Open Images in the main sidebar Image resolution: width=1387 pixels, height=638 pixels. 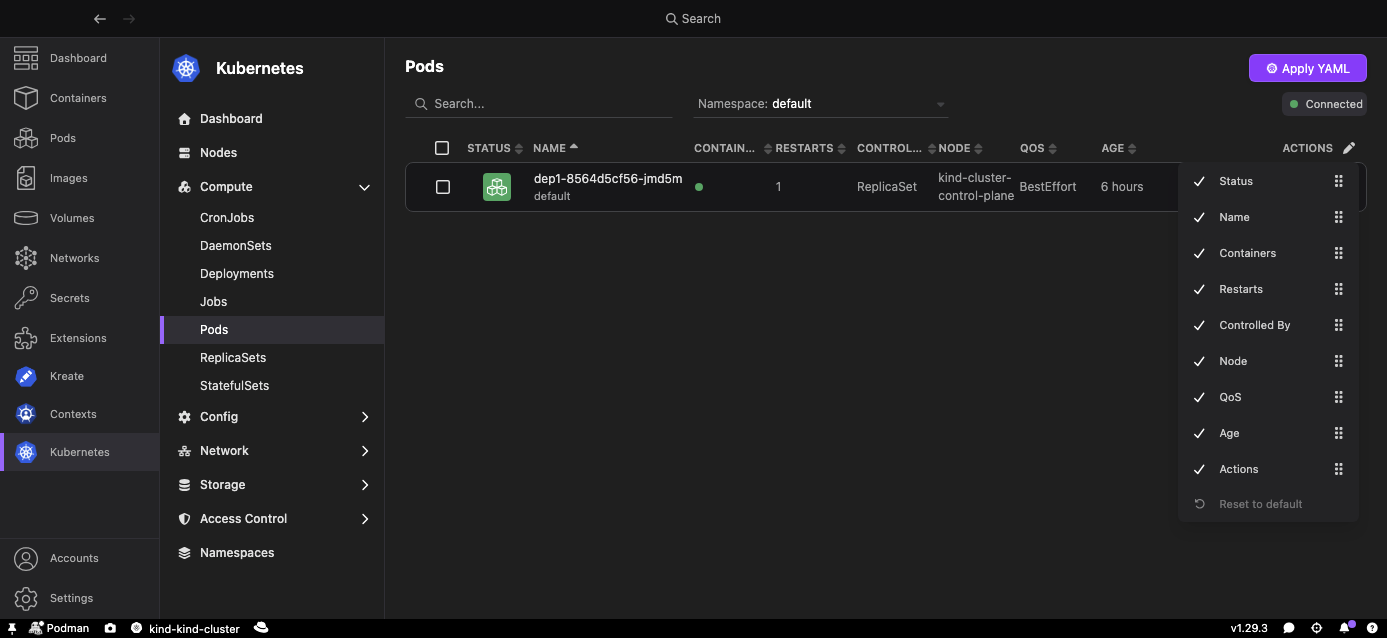(79, 178)
